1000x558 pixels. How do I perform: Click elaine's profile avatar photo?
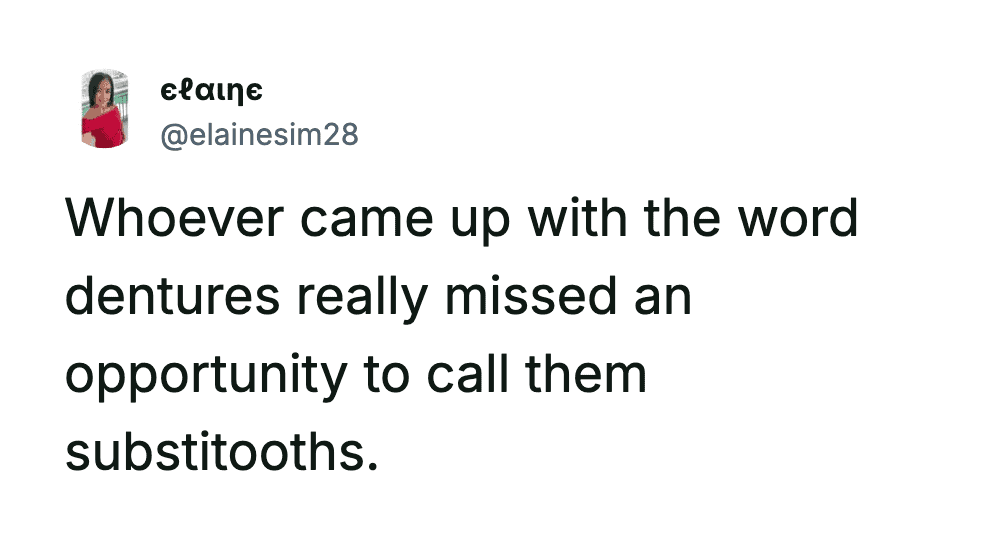pyautogui.click(x=104, y=110)
